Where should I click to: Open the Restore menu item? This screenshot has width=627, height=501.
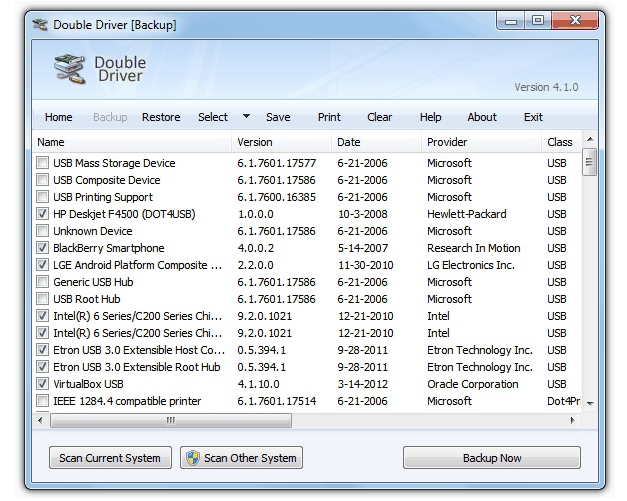coord(161,117)
